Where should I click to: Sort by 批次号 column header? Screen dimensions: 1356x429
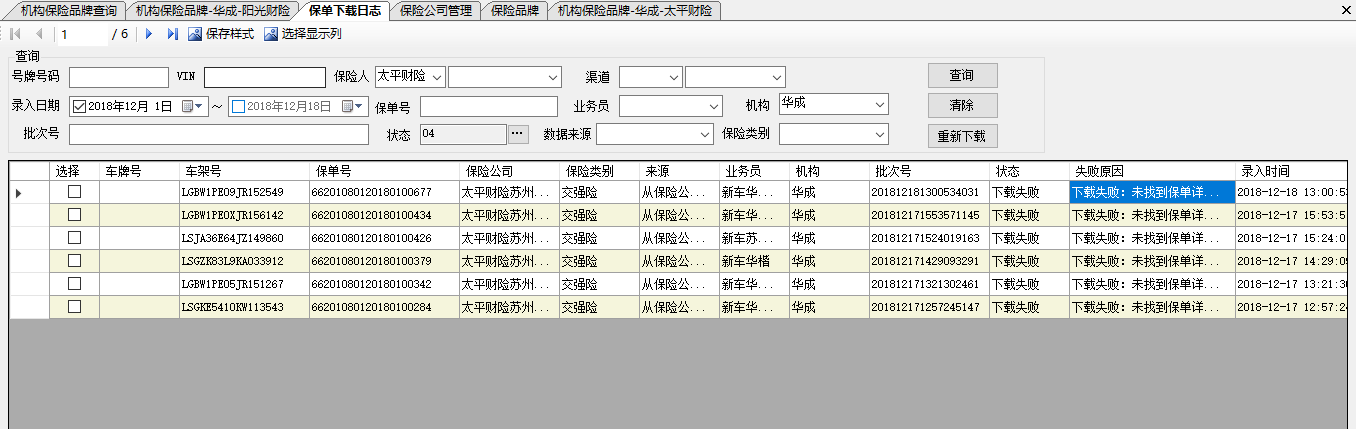click(x=929, y=171)
